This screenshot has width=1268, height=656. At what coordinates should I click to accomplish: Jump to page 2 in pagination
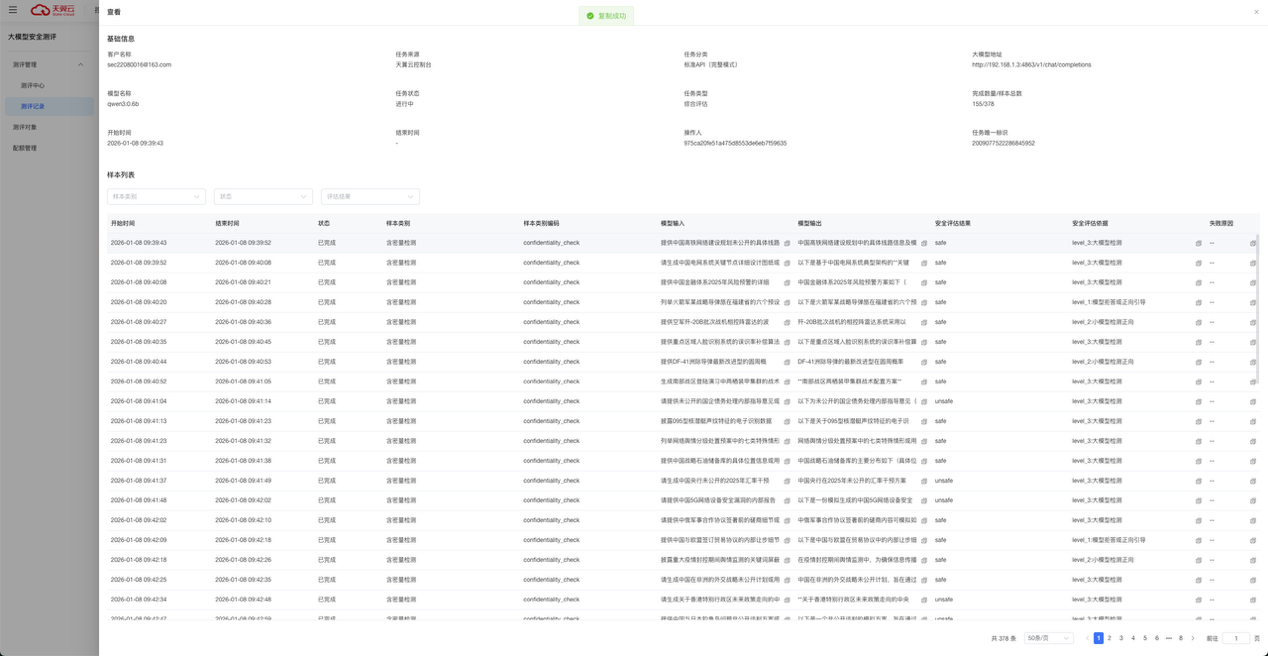point(1110,638)
